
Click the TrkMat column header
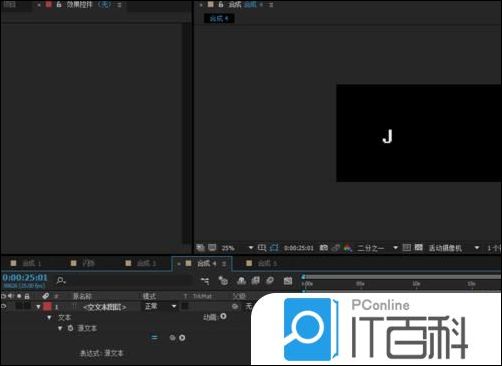202,296
